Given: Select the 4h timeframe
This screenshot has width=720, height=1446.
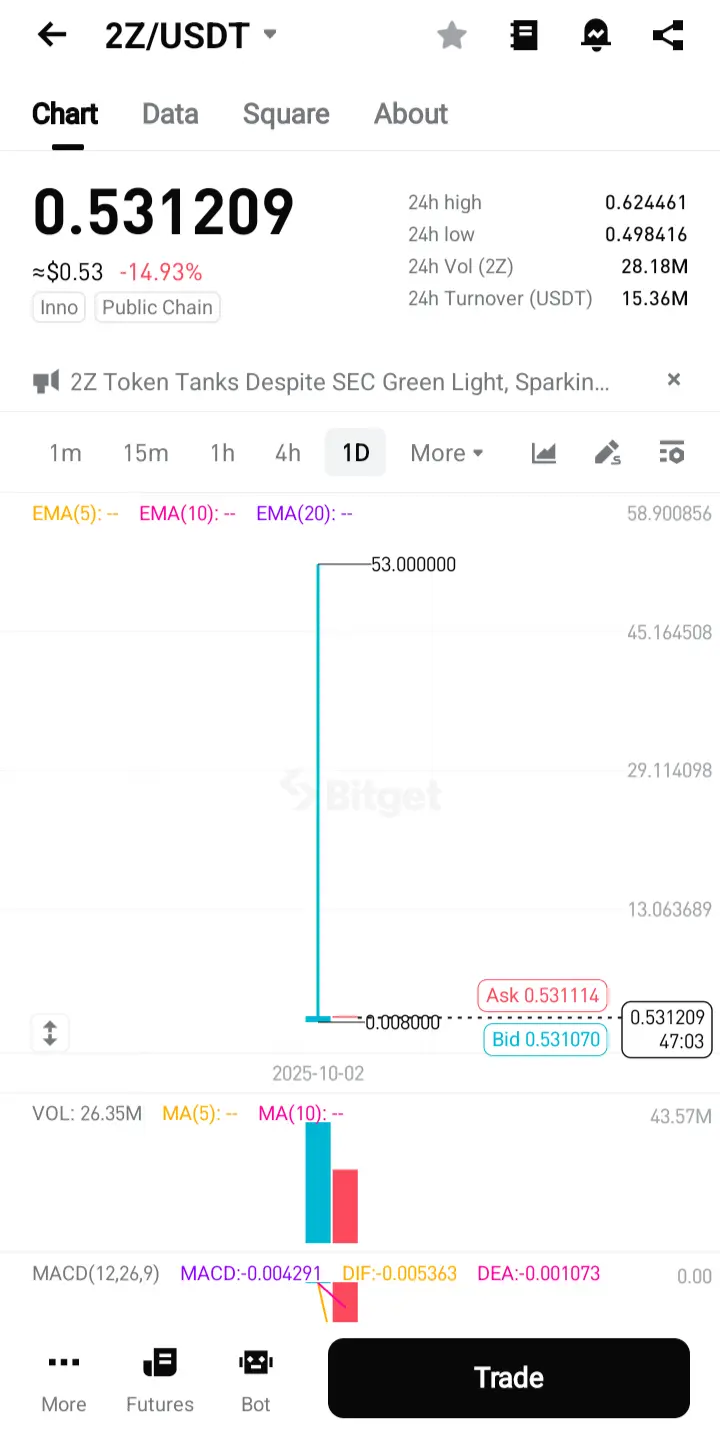Looking at the screenshot, I should (x=288, y=453).
